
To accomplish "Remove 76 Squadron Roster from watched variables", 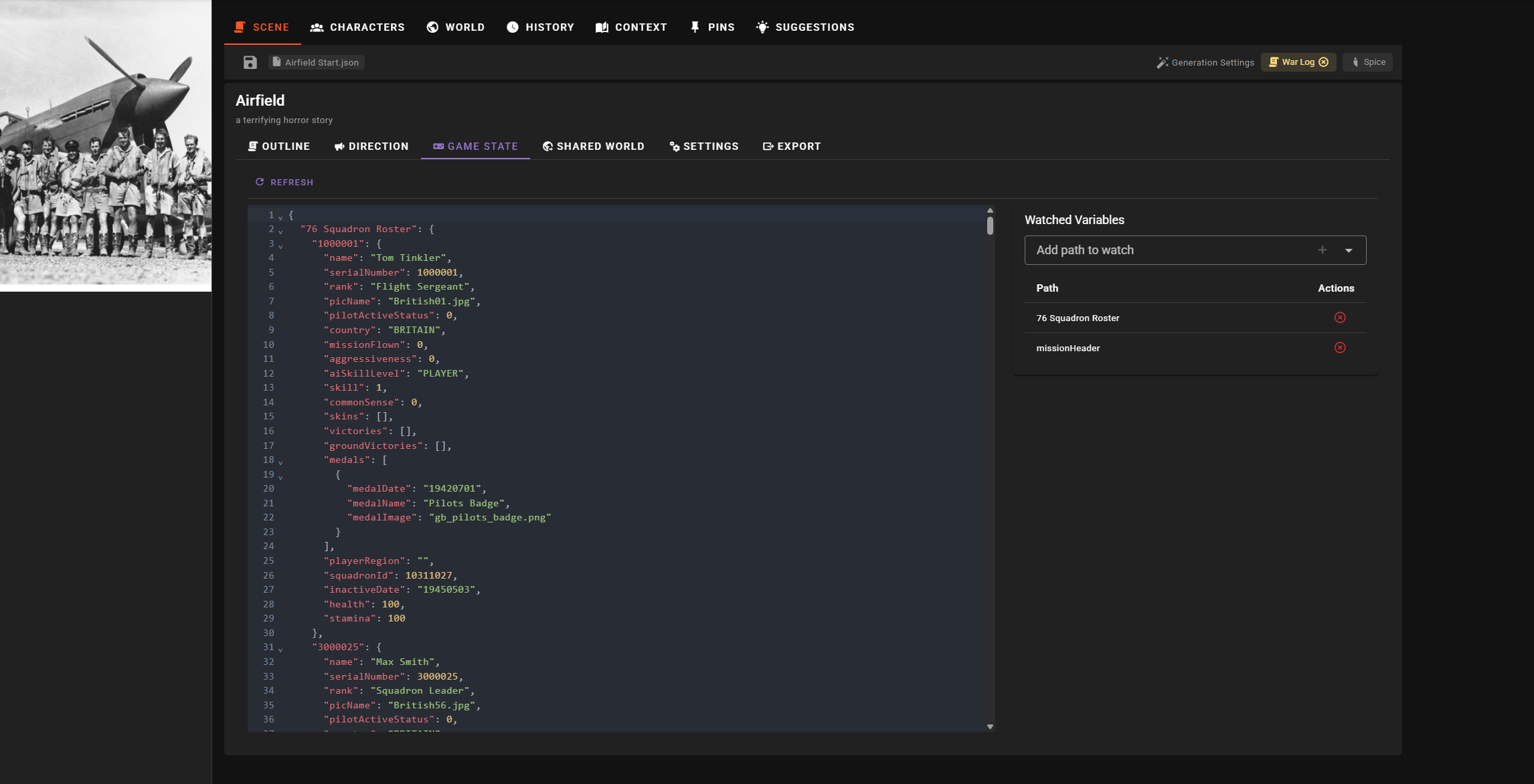I will 1340,318.
